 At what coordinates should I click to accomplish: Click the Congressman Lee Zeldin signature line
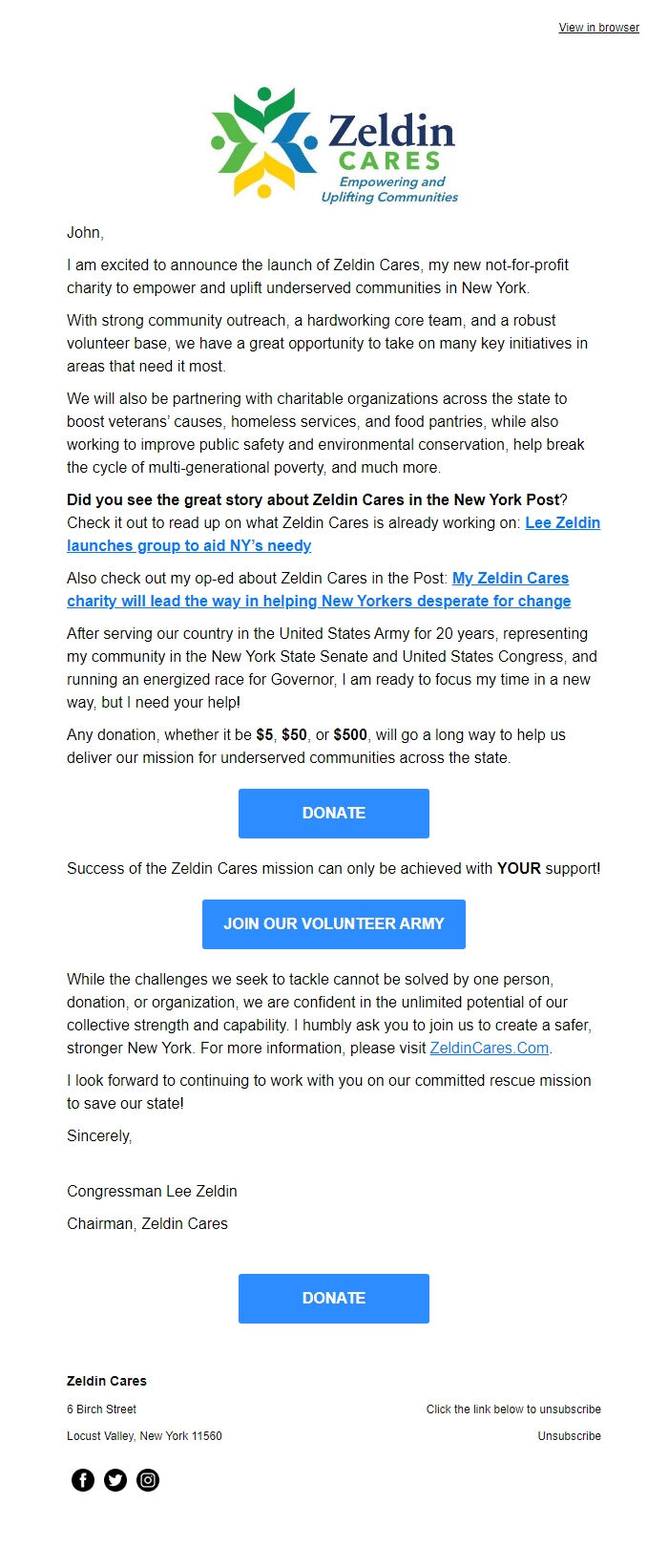coord(152,1191)
